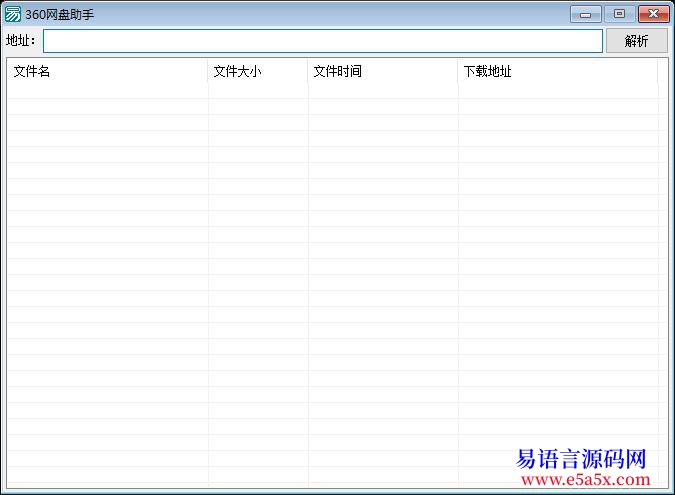Click the divider at right edge of 下载地址 header
Image resolution: width=675 pixels, height=495 pixels.
658,72
